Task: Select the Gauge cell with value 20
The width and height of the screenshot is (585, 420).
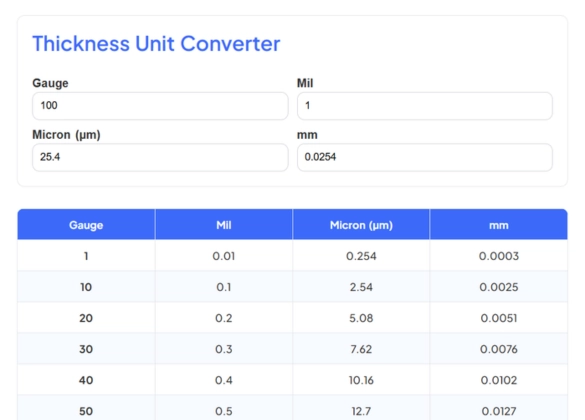Action: tap(86, 318)
